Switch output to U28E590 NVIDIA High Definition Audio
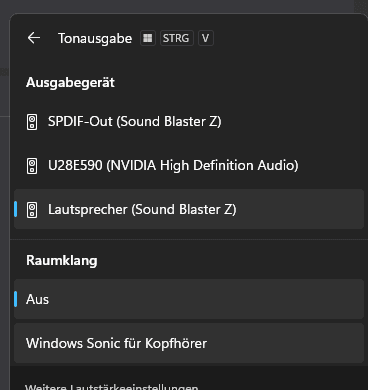 click(189, 165)
